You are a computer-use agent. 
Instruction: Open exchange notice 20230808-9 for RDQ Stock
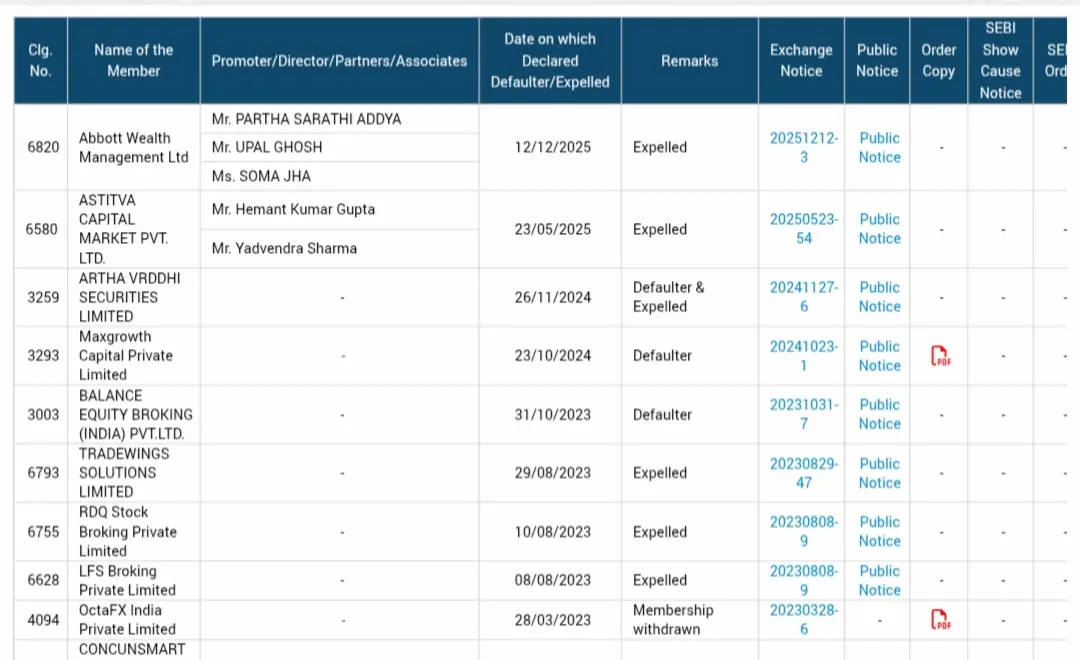(801, 531)
